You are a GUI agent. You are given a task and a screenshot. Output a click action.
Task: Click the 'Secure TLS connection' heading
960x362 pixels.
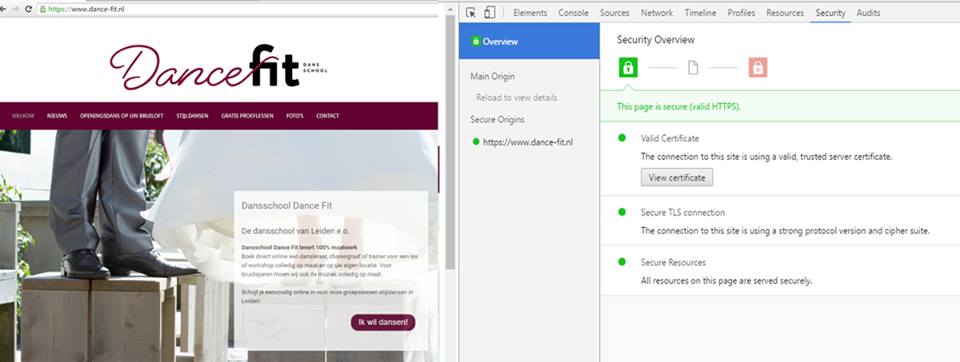[683, 213]
